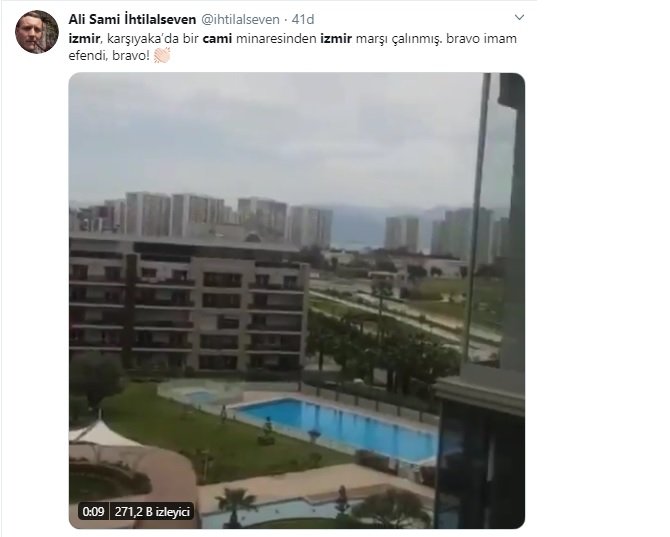Click the bold izmir before marşı
Viewport: 670px width, 537px height.
tap(336, 38)
